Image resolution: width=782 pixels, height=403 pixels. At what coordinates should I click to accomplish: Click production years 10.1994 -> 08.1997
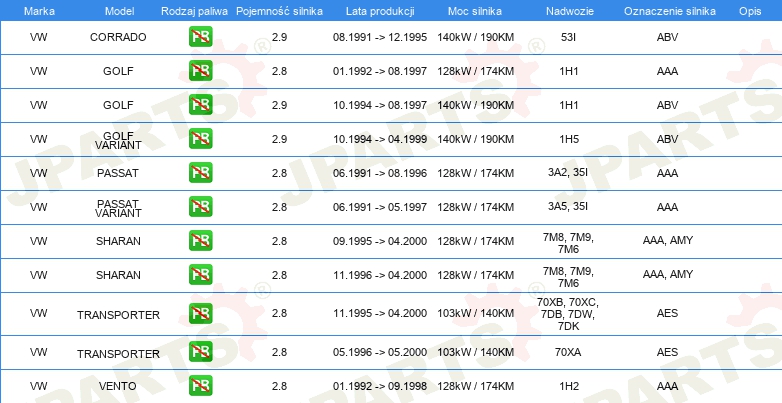[x=380, y=105]
